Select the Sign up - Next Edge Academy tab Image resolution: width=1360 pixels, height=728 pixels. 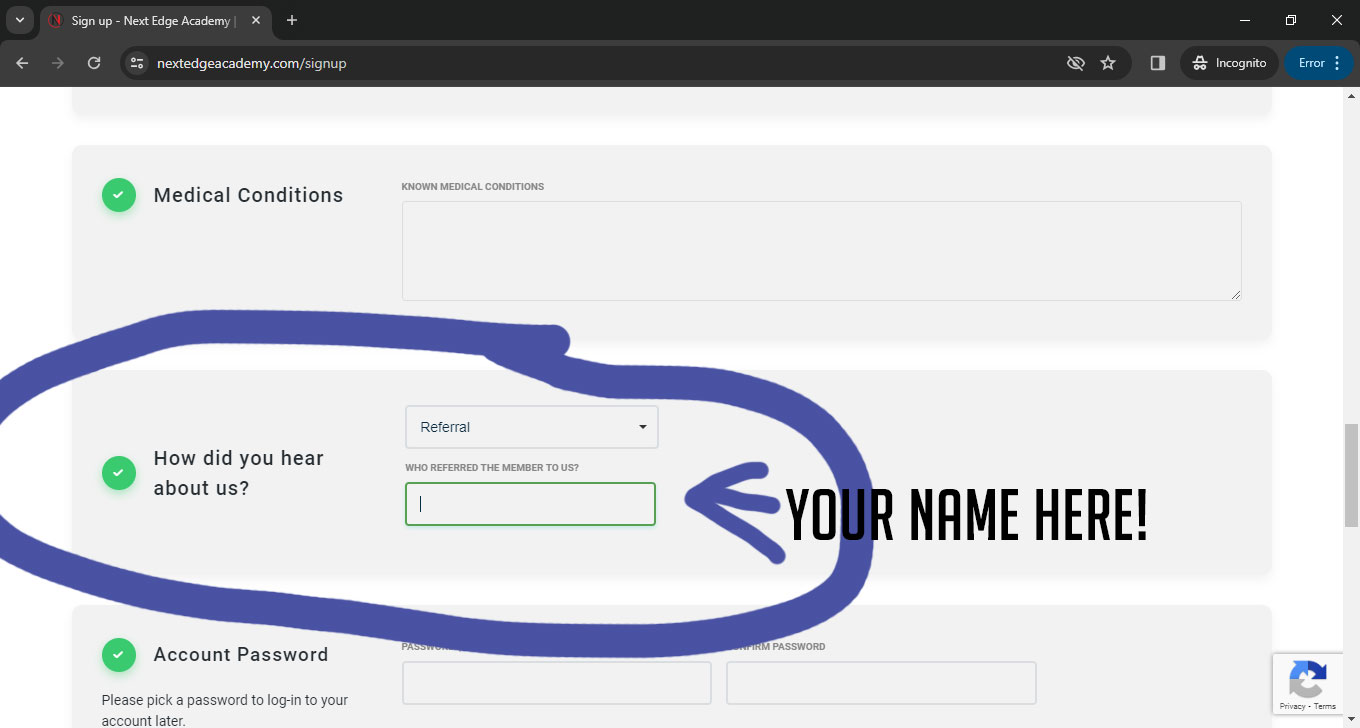pyautogui.click(x=150, y=20)
